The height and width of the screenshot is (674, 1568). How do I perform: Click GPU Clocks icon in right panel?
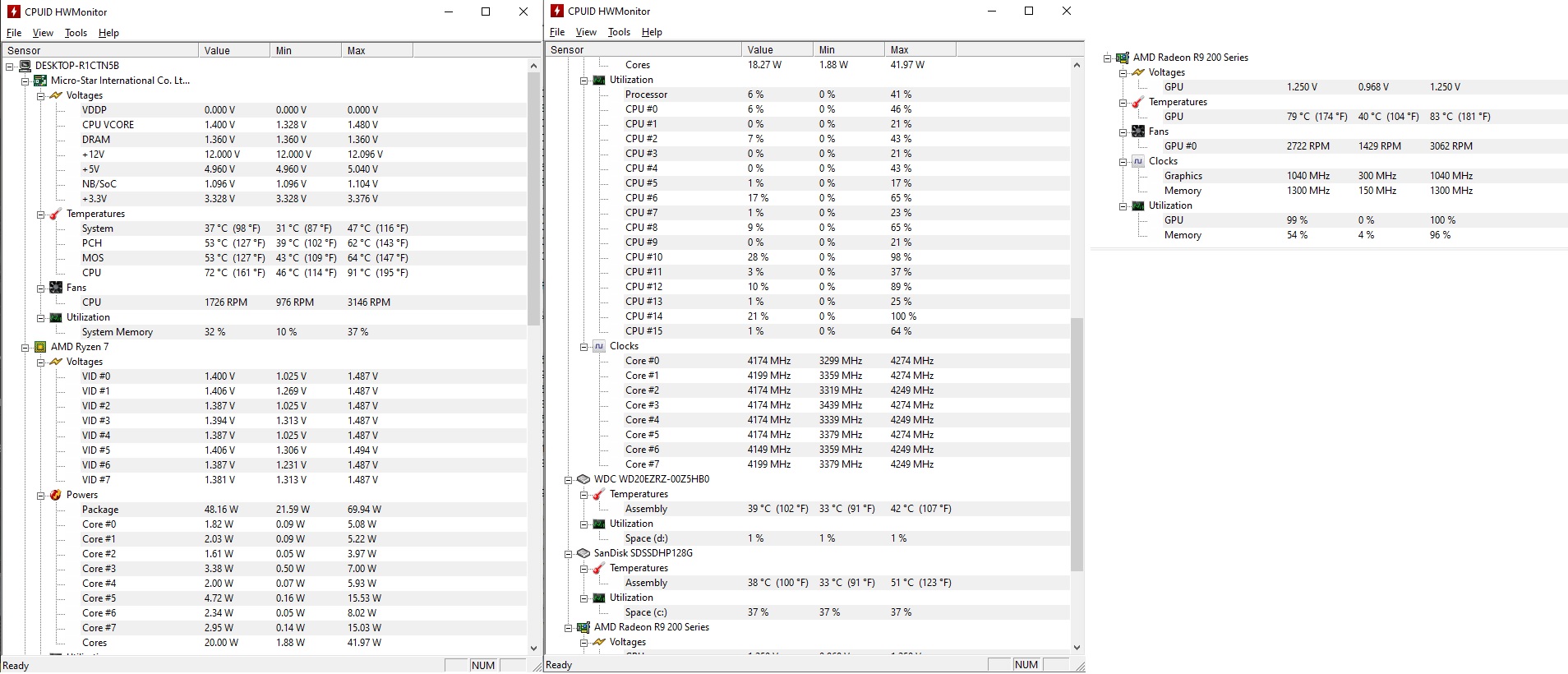click(1138, 161)
